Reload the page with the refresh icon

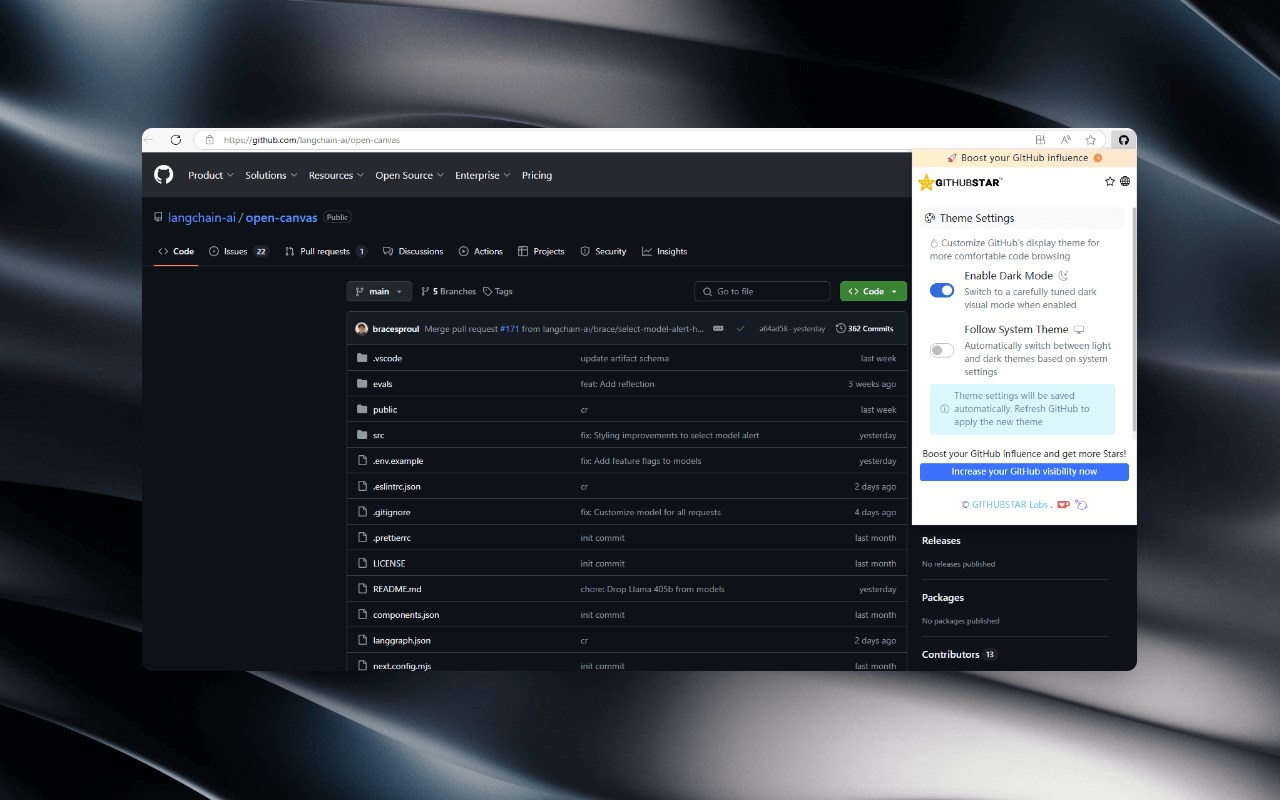tap(176, 140)
